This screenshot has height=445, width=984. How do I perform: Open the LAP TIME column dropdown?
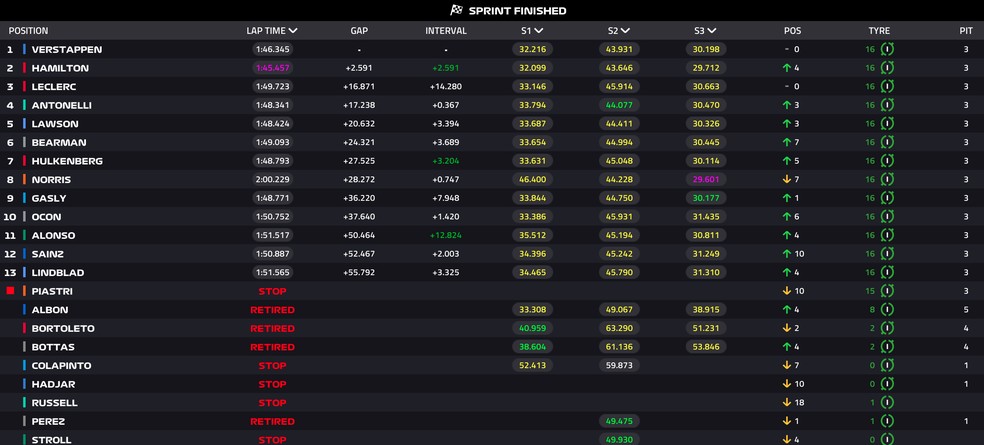(x=293, y=31)
